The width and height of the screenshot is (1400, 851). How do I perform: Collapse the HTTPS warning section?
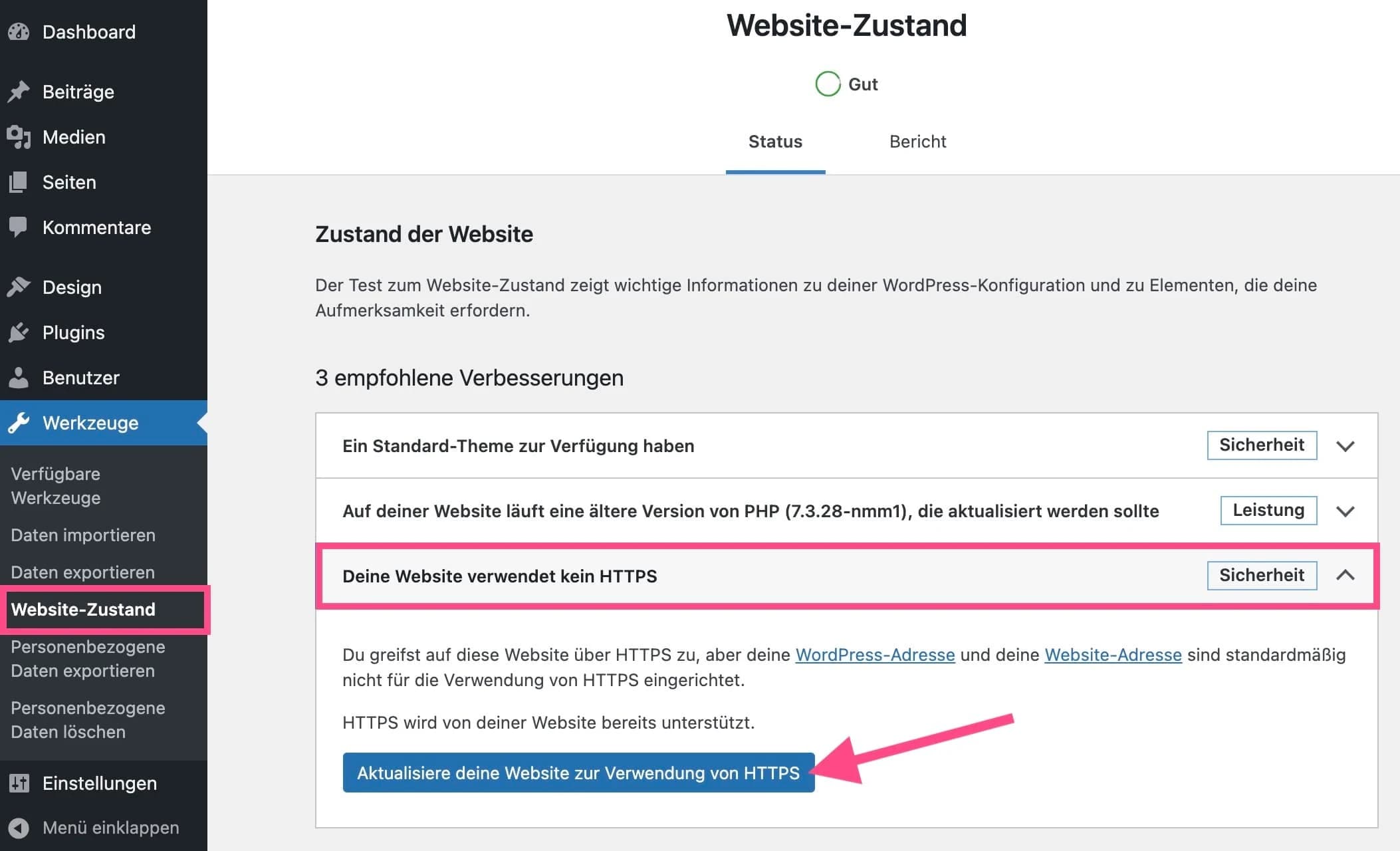point(1345,575)
